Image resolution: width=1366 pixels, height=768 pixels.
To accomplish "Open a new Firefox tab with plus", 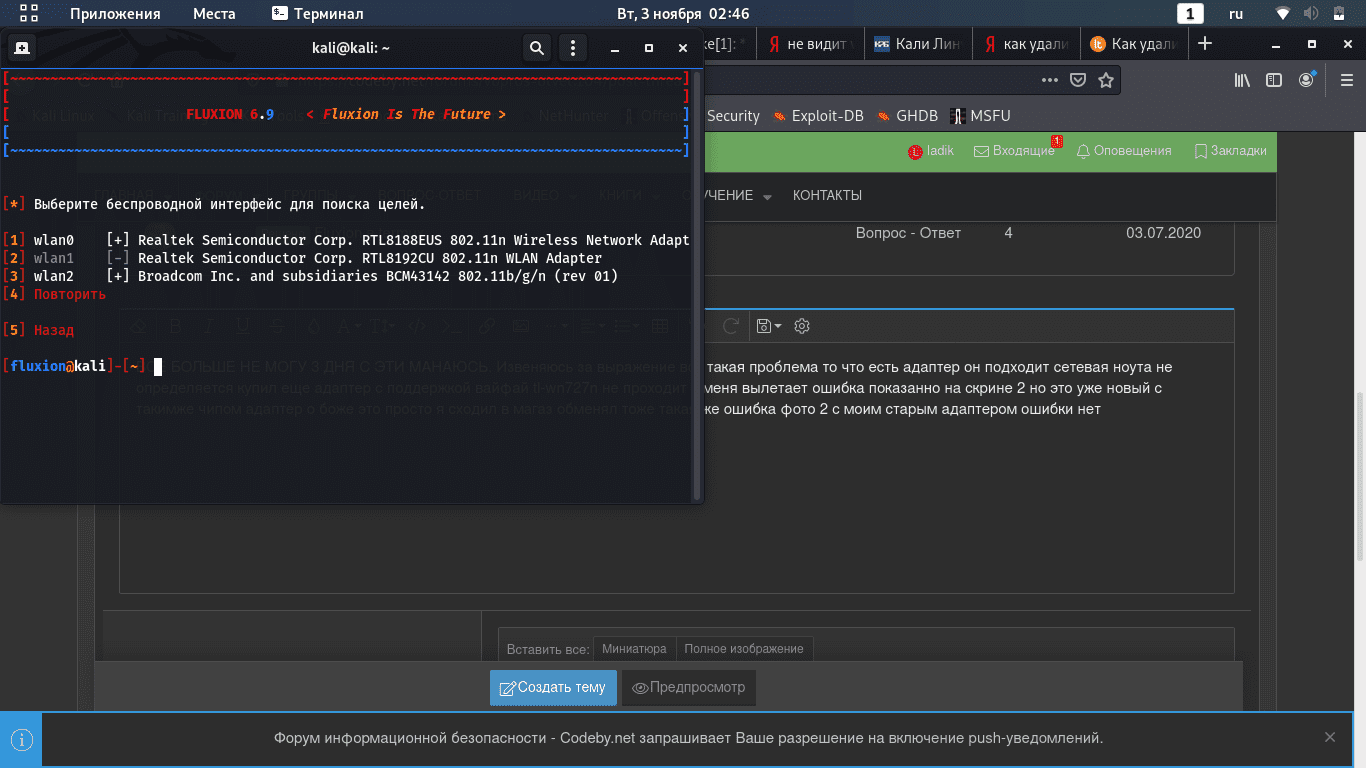I will pyautogui.click(x=1205, y=43).
